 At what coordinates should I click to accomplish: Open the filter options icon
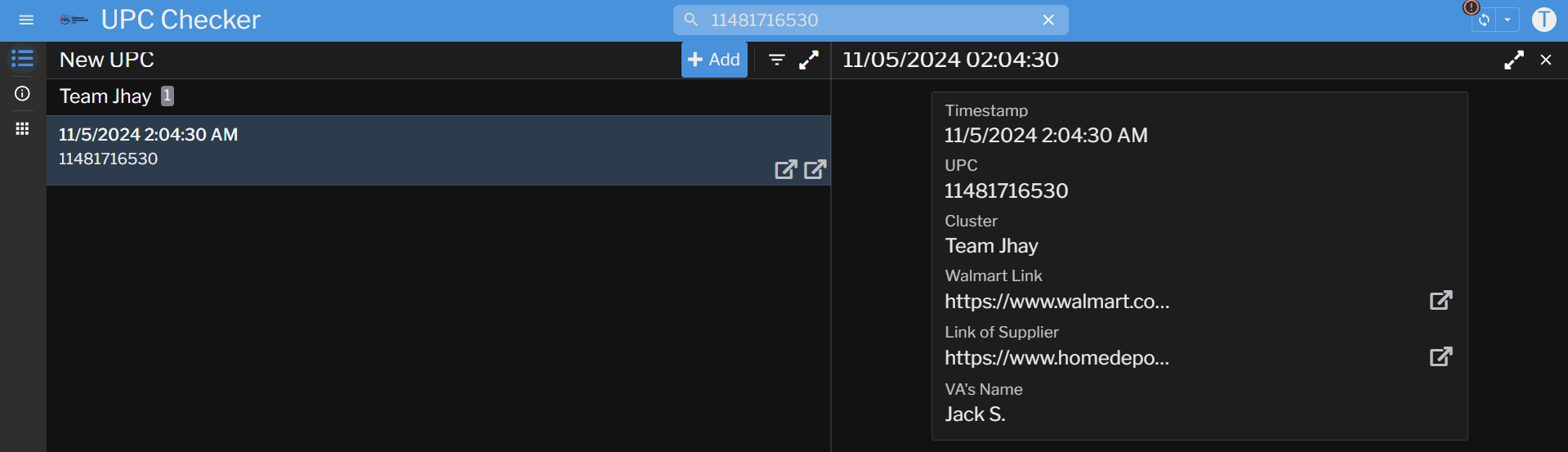777,60
